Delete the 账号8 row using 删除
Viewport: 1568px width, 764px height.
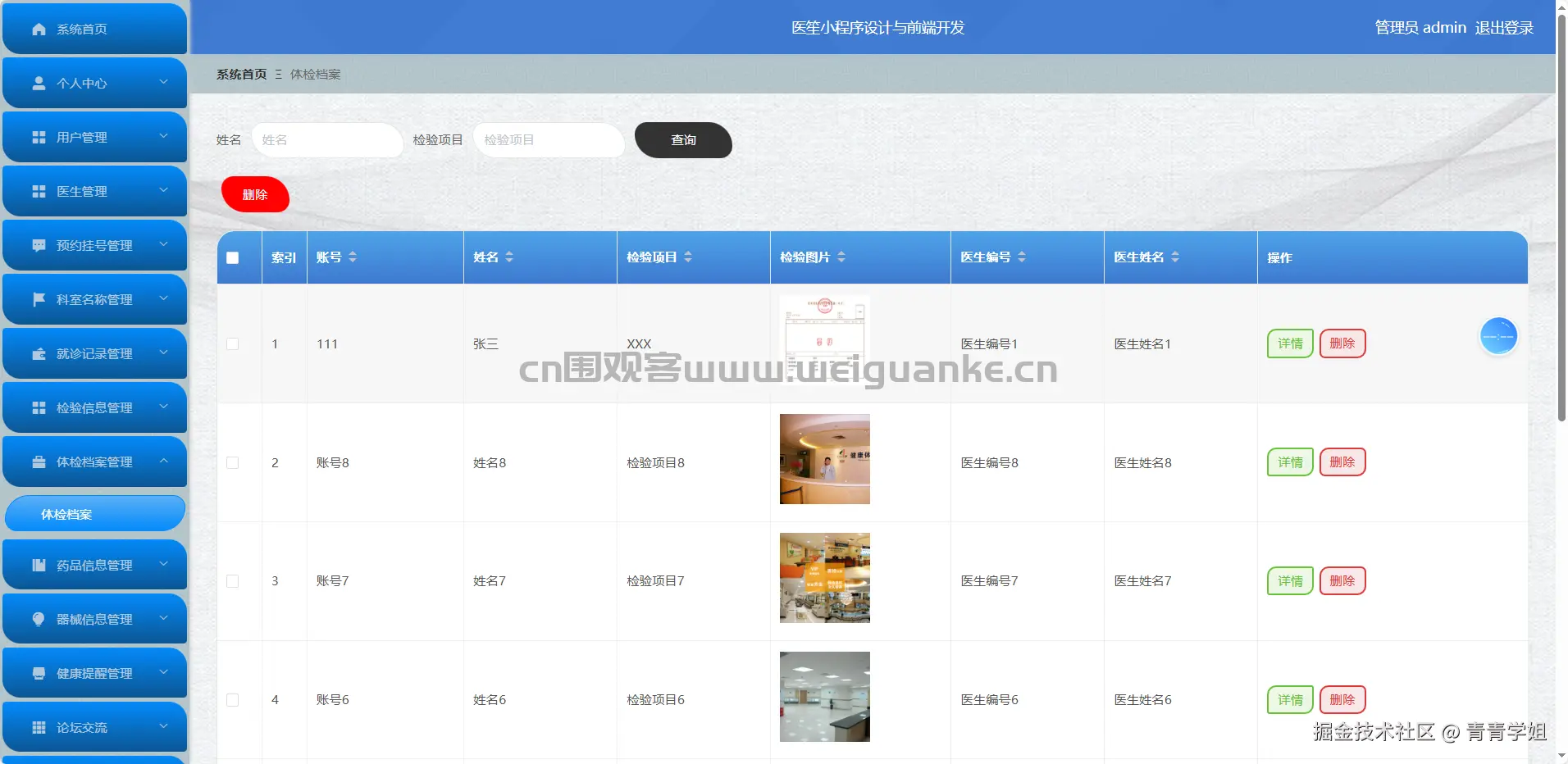(1342, 462)
